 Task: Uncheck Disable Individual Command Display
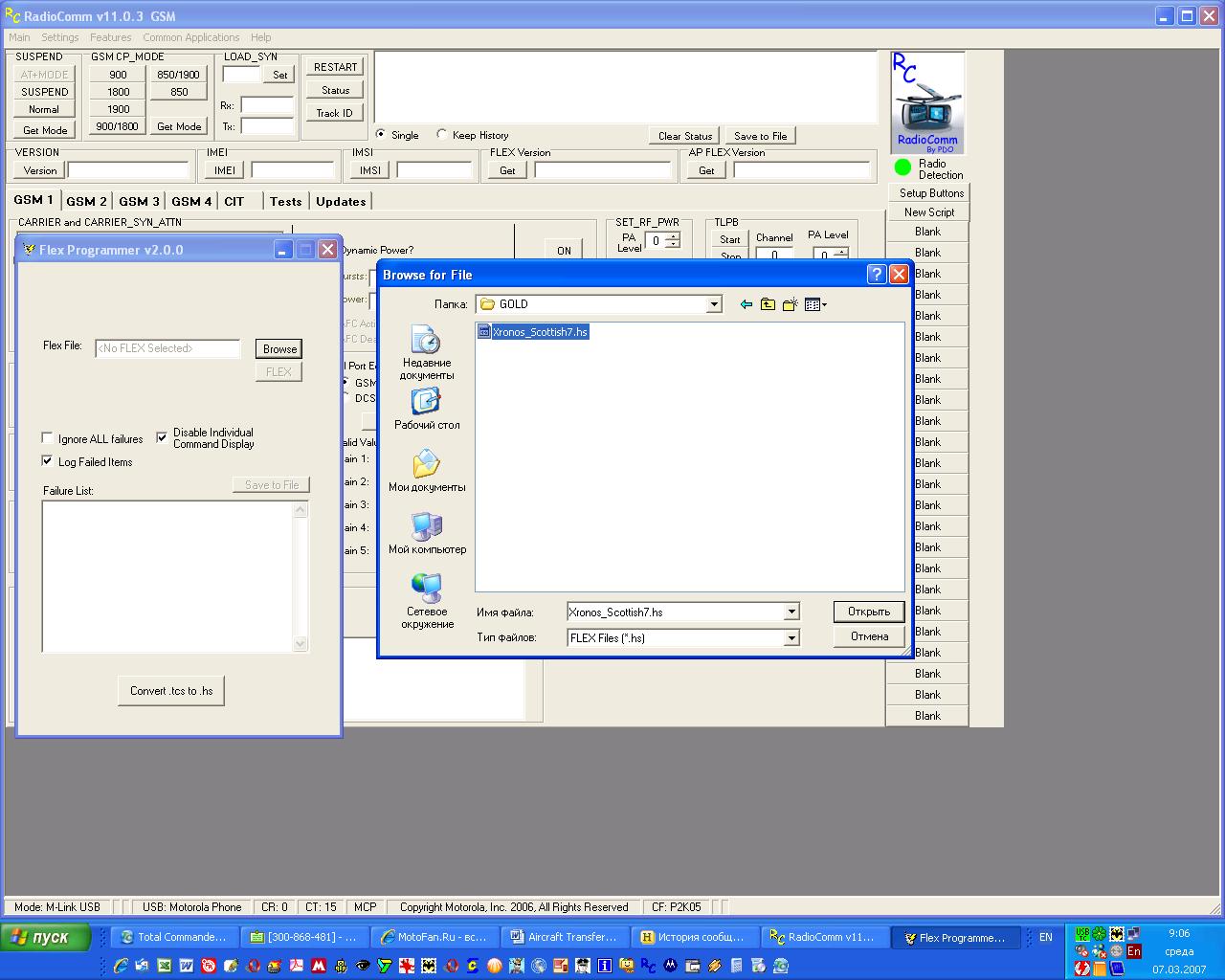162,437
